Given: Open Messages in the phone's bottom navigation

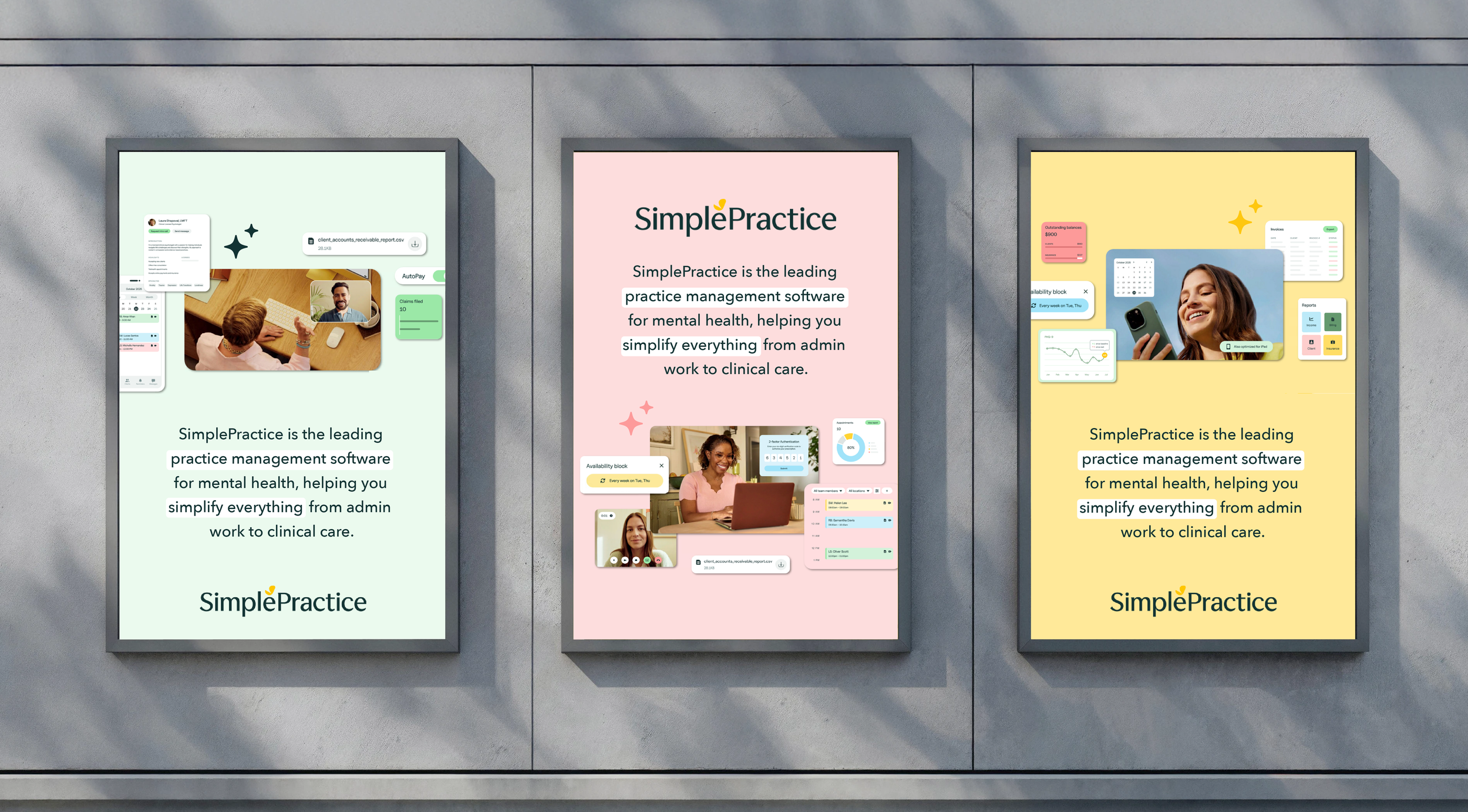Looking at the screenshot, I should pos(153,381).
